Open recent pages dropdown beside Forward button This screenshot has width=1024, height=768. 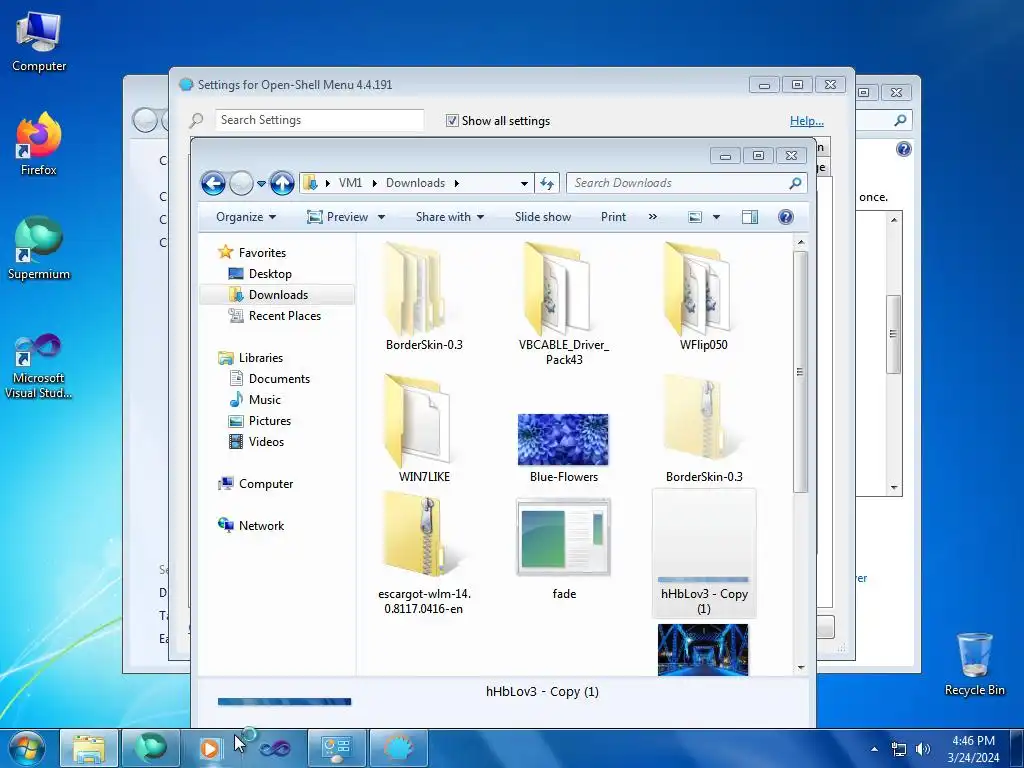coord(261,184)
